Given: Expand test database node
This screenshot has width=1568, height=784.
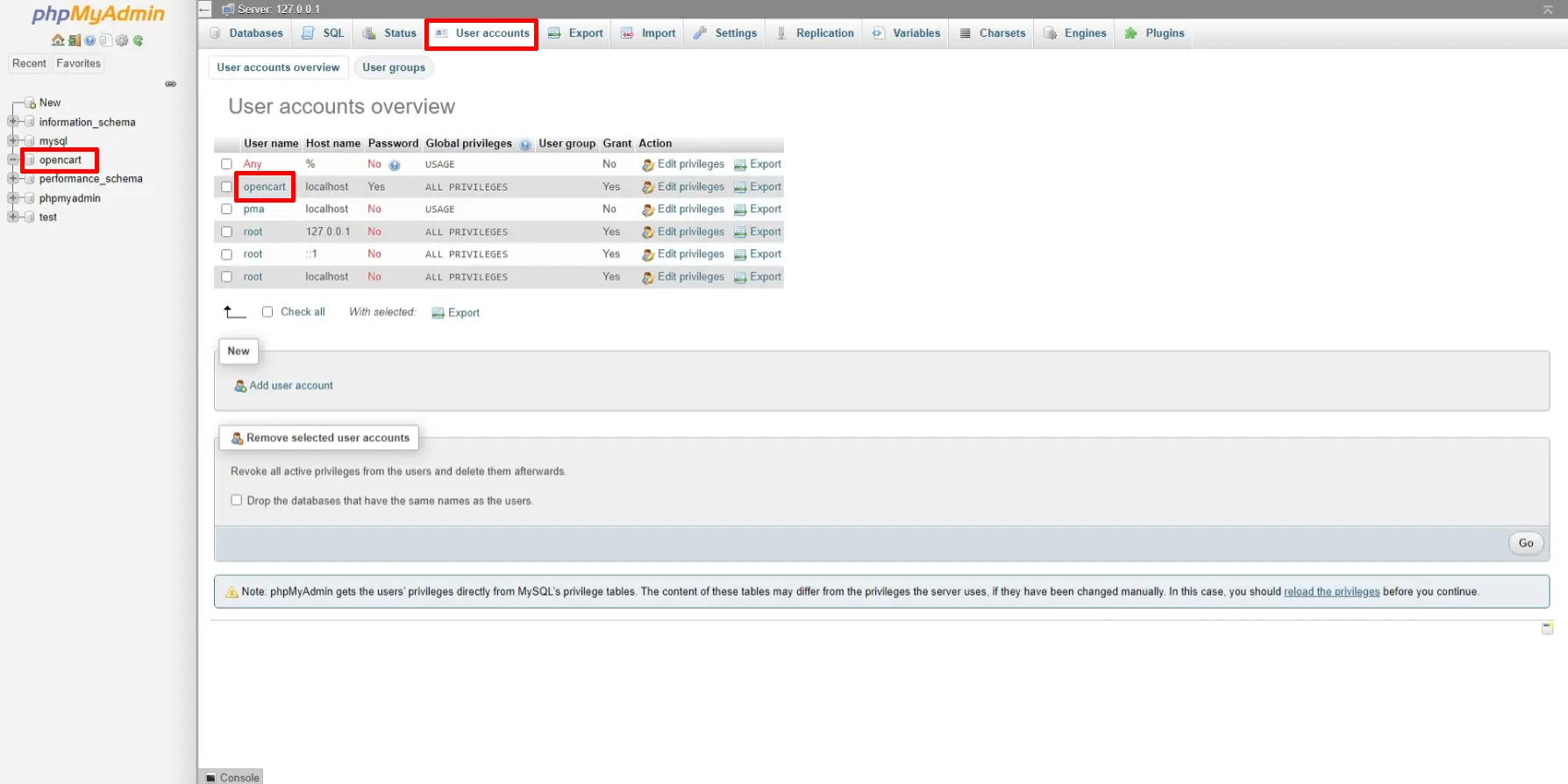Looking at the screenshot, I should (x=12, y=217).
